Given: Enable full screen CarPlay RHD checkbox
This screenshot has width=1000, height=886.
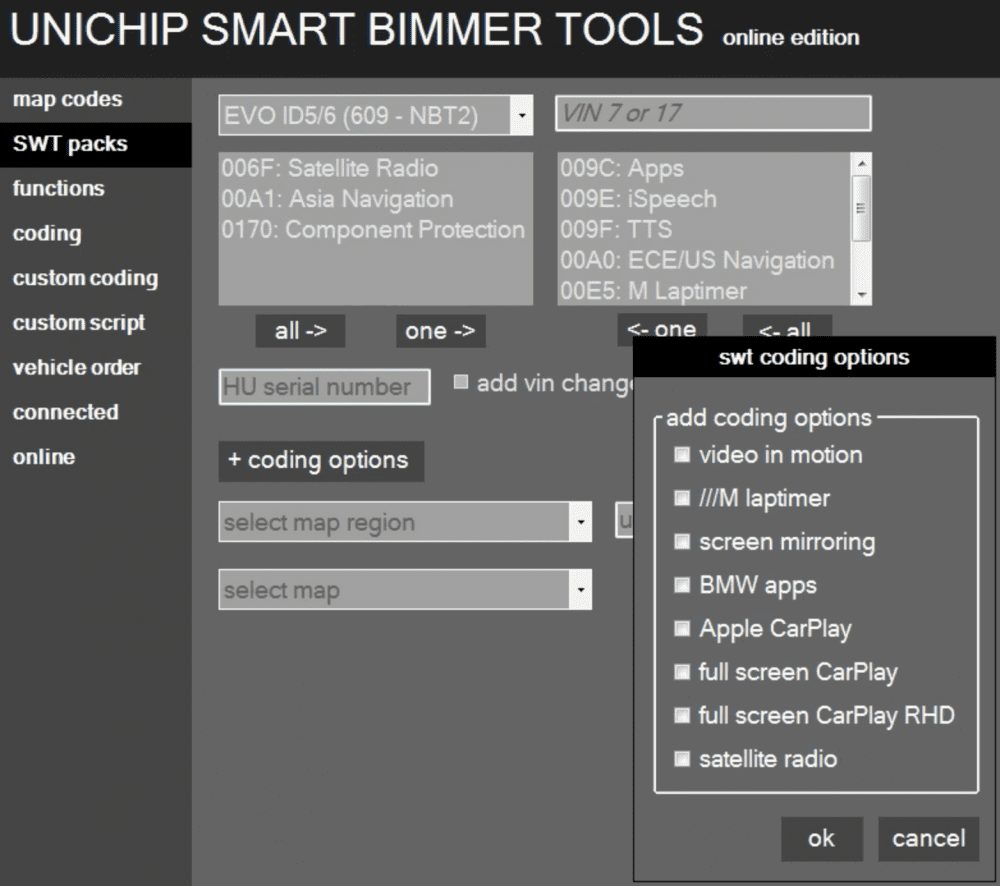Looking at the screenshot, I should click(682, 715).
